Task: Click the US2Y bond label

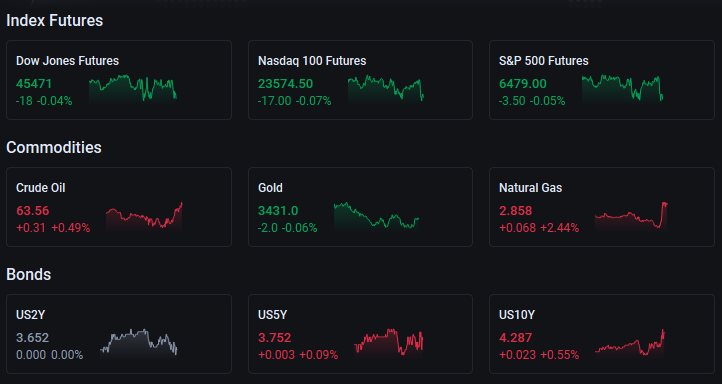Action: [x=30, y=315]
